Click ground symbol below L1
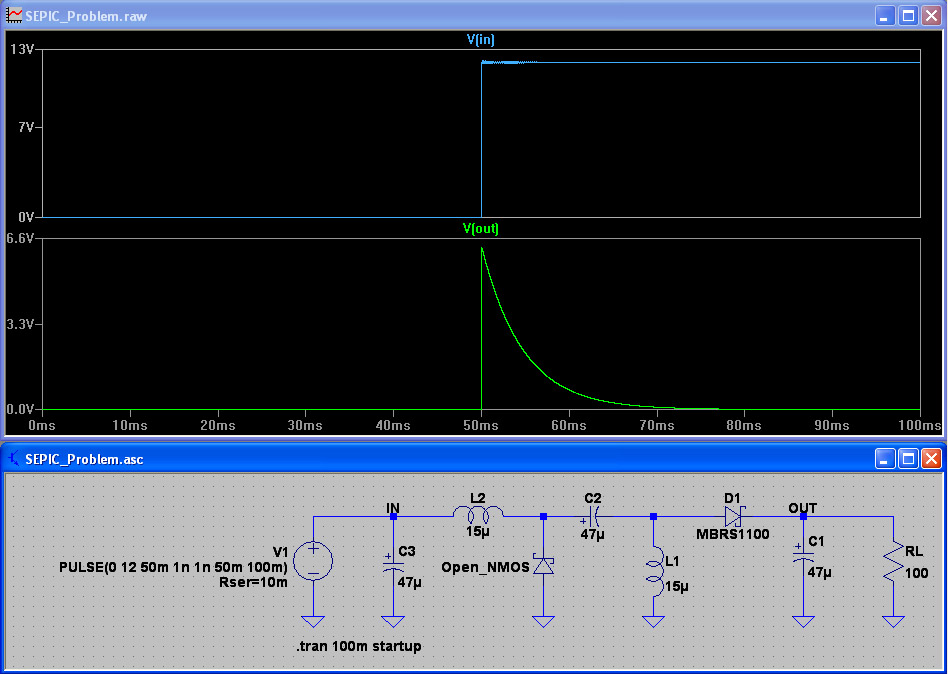 (654, 621)
